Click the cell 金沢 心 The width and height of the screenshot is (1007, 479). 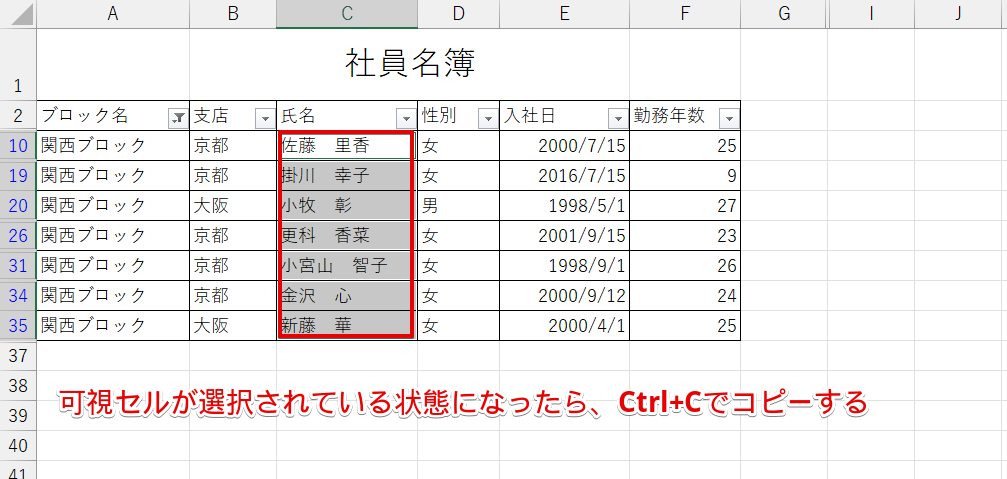point(347,295)
